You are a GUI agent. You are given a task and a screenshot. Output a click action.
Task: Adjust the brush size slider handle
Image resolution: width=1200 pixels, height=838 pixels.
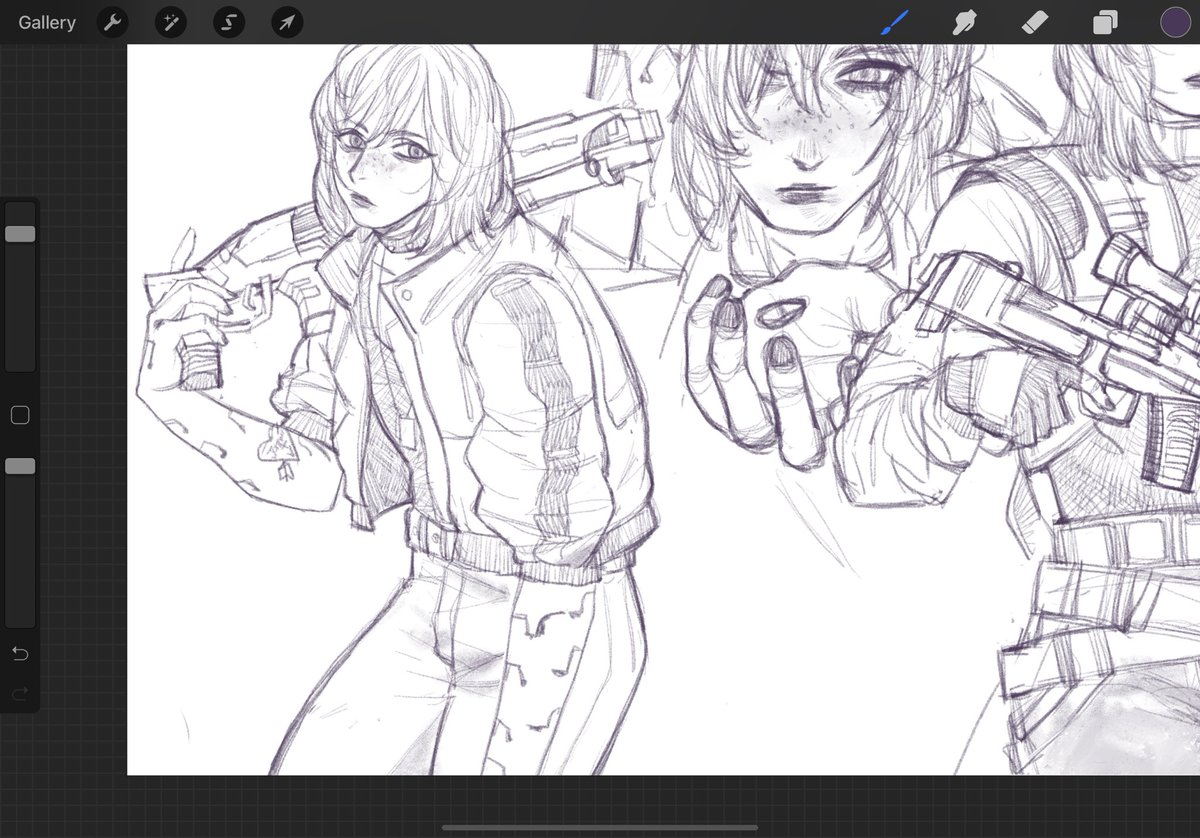tap(20, 233)
